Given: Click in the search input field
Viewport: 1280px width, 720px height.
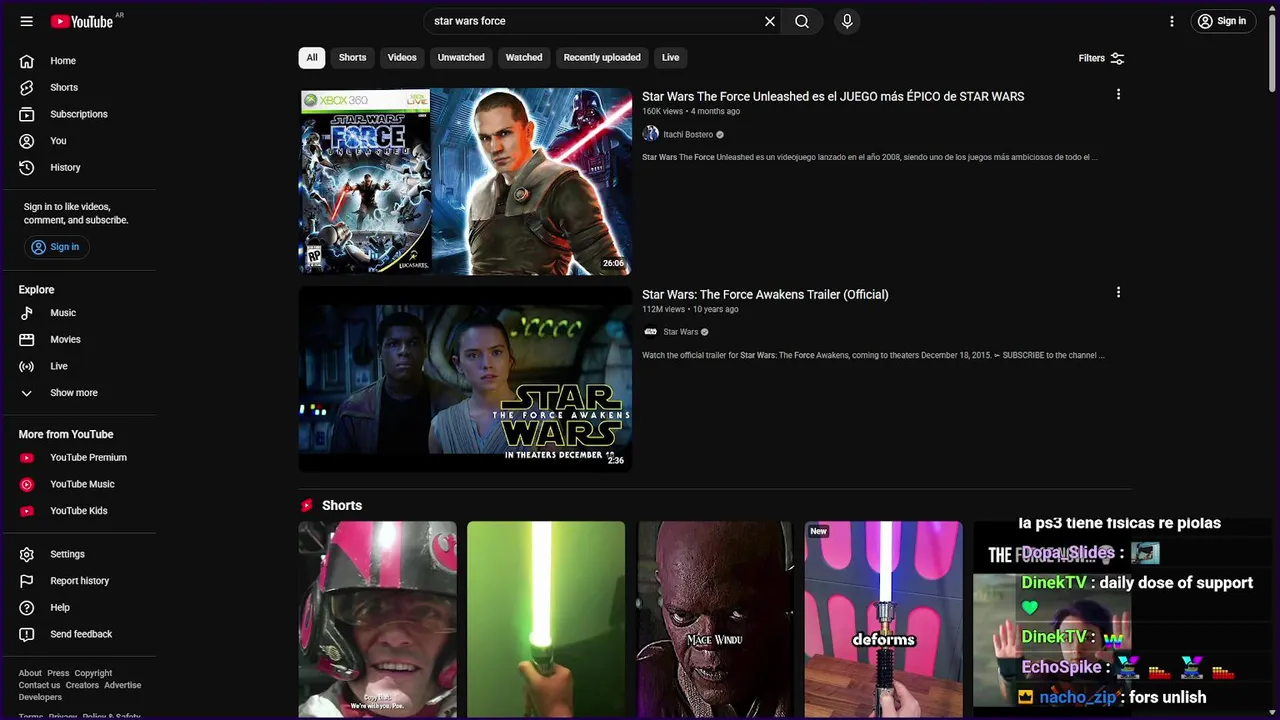Looking at the screenshot, I should [x=593, y=21].
